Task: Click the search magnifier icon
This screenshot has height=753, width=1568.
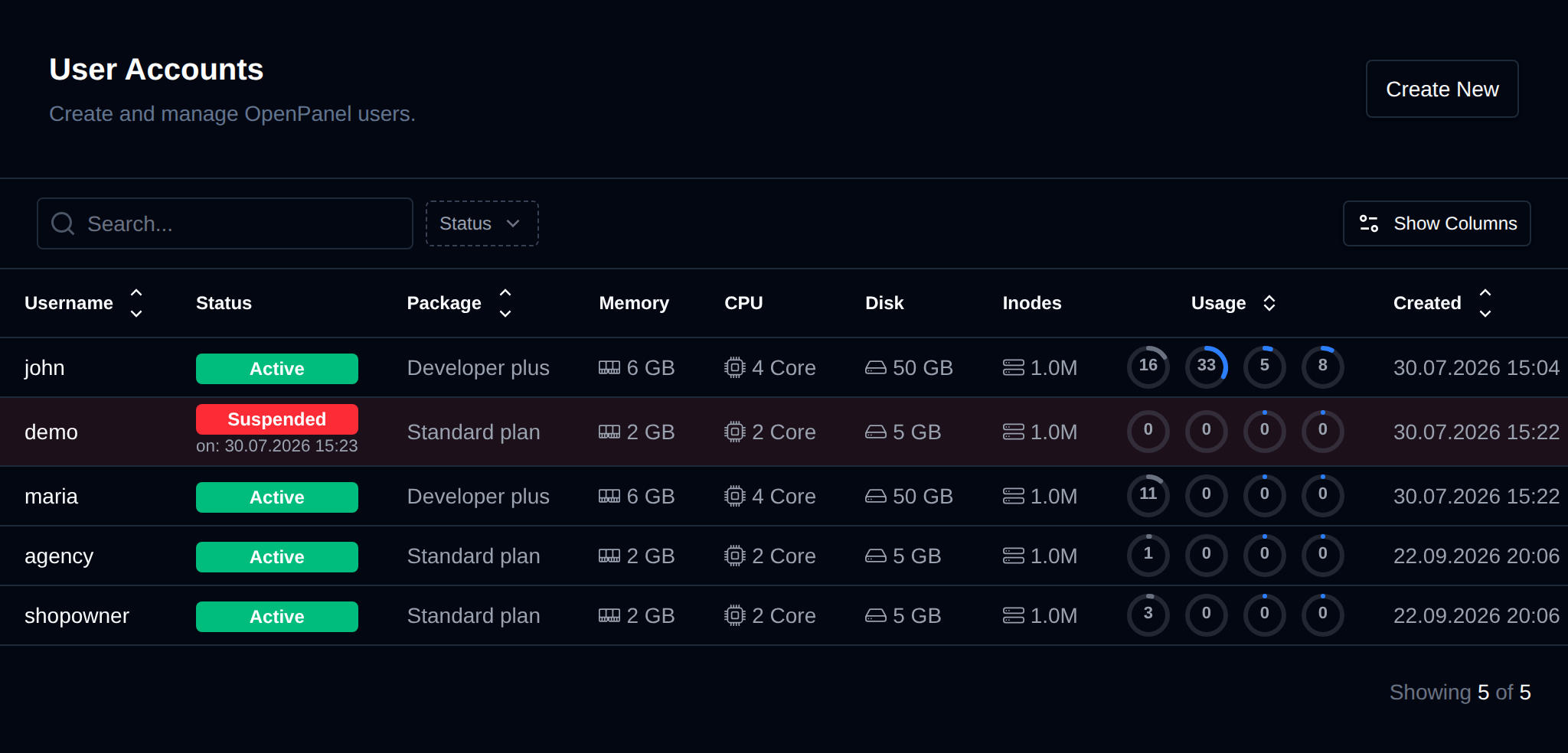Action: [x=63, y=223]
